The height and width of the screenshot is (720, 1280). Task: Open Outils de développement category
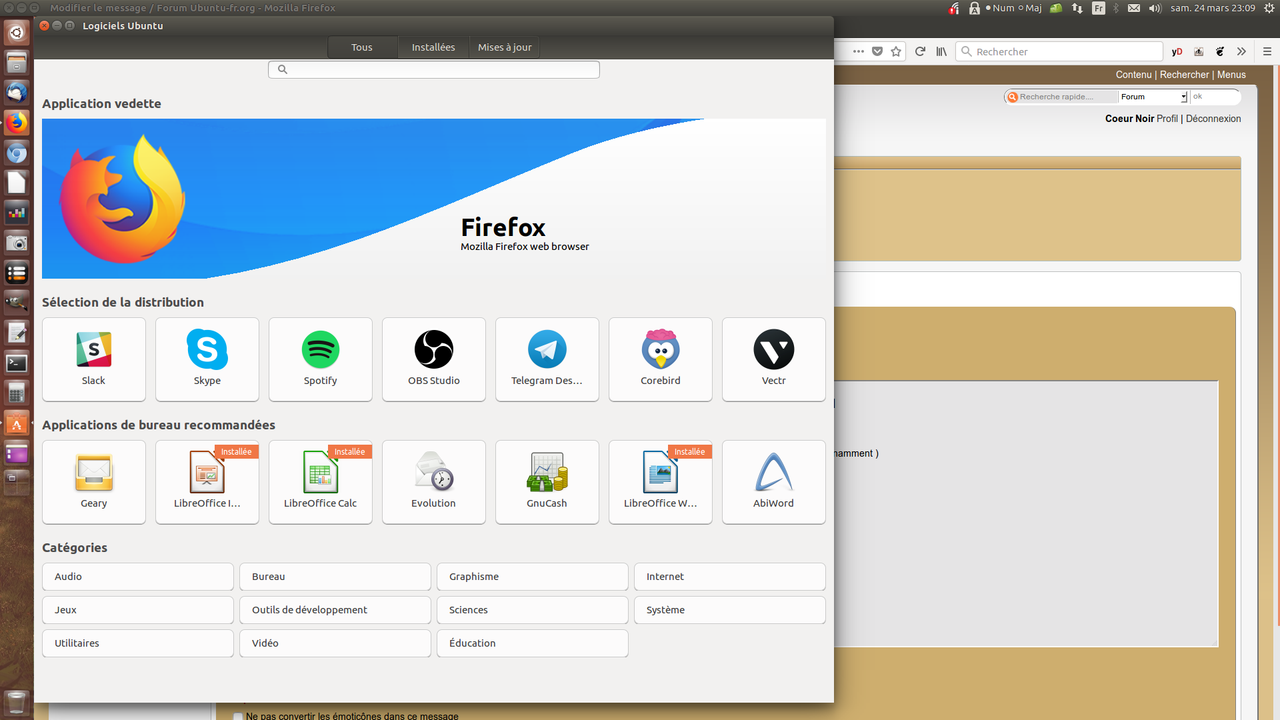pos(335,610)
